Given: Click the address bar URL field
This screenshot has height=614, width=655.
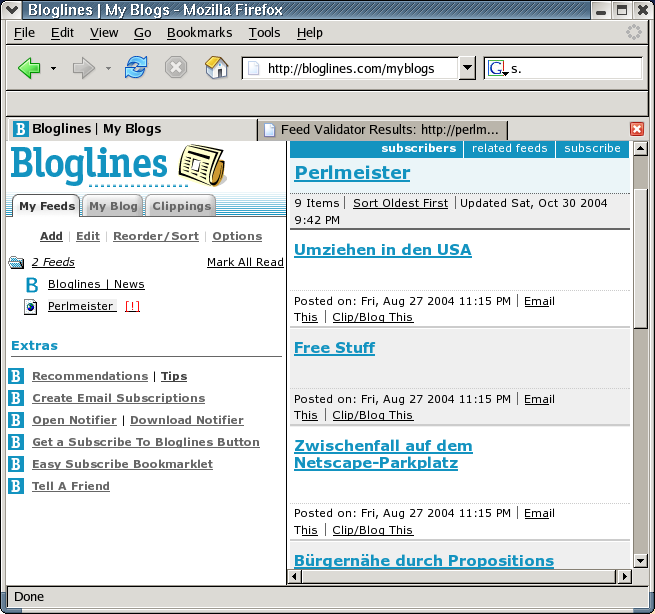Looking at the screenshot, I should [351, 68].
